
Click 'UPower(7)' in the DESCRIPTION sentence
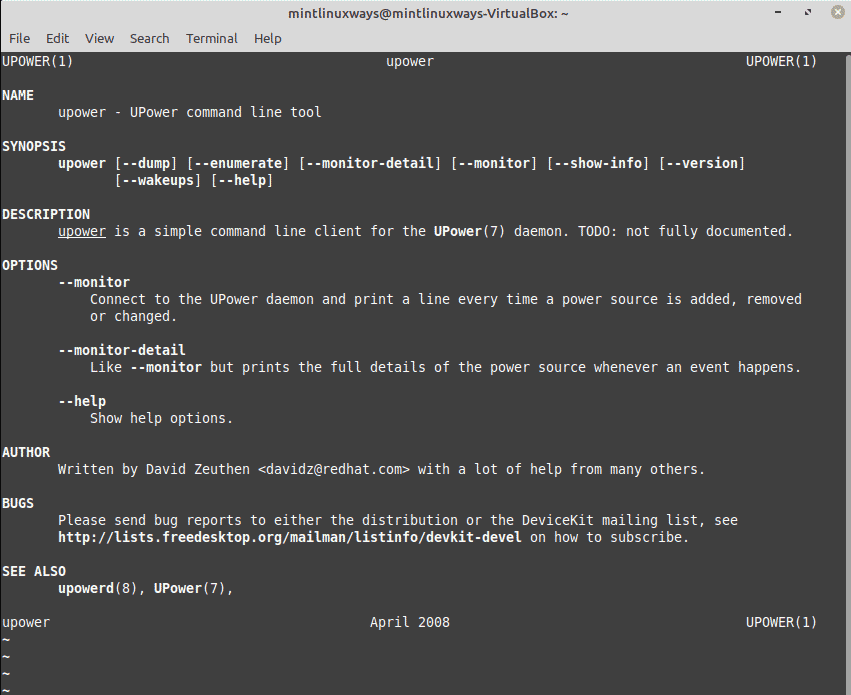(469, 232)
